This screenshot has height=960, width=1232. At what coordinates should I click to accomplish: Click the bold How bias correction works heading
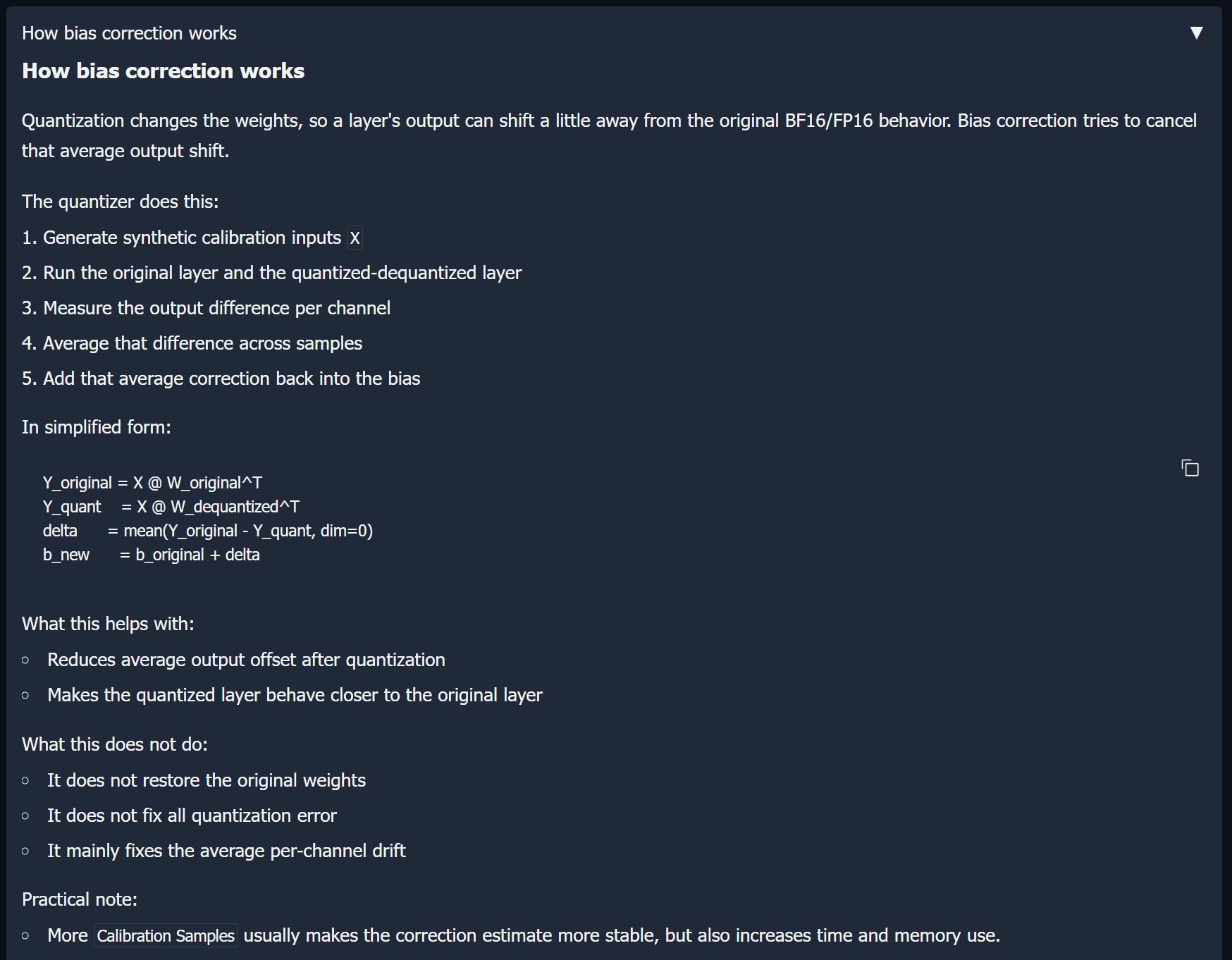[x=163, y=71]
